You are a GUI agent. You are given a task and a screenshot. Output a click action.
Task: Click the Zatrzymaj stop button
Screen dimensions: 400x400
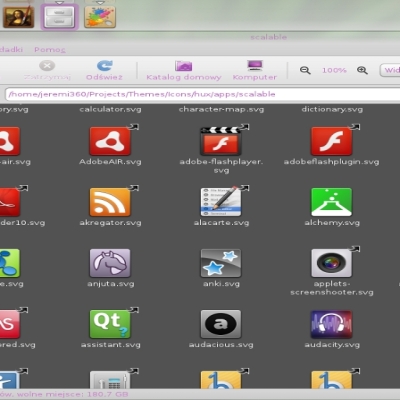(47, 70)
